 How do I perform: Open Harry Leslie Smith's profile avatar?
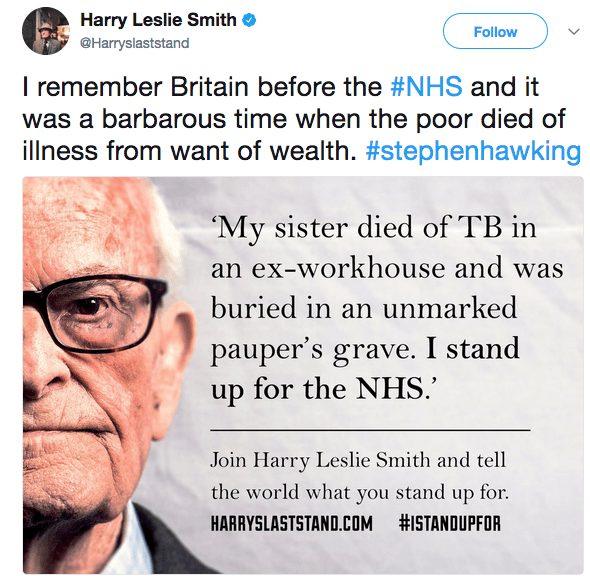46,31
